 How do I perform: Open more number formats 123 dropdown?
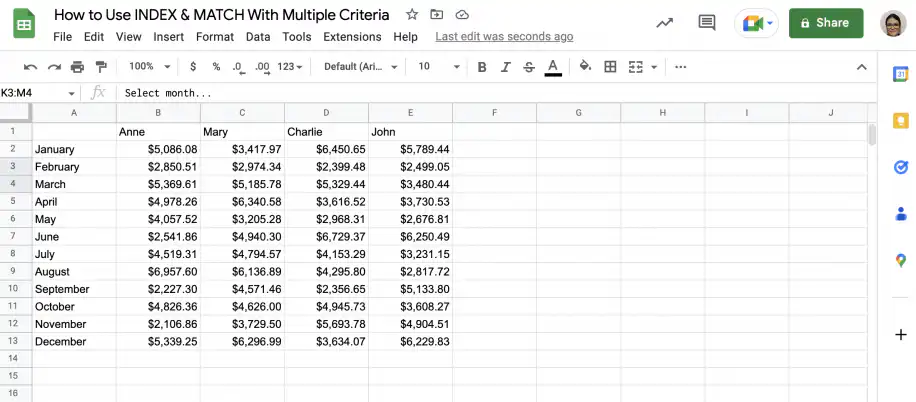(290, 67)
